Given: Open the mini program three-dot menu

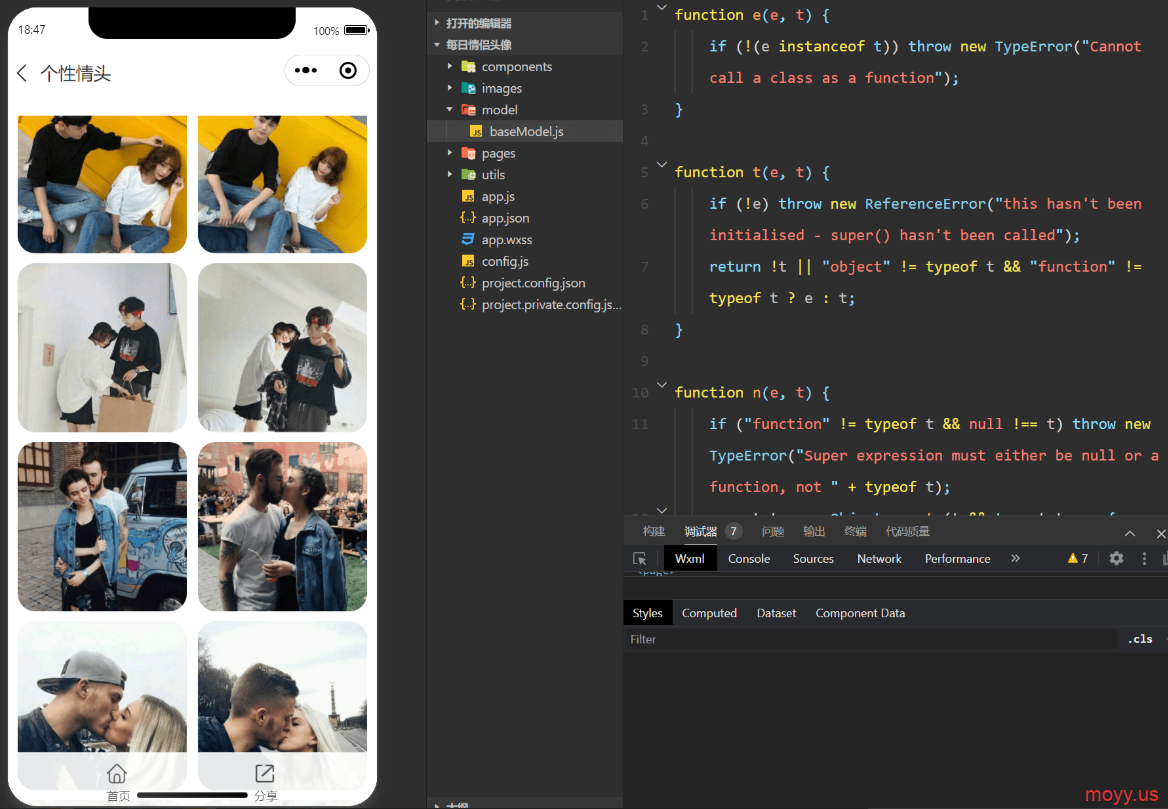Looking at the screenshot, I should [x=305, y=71].
